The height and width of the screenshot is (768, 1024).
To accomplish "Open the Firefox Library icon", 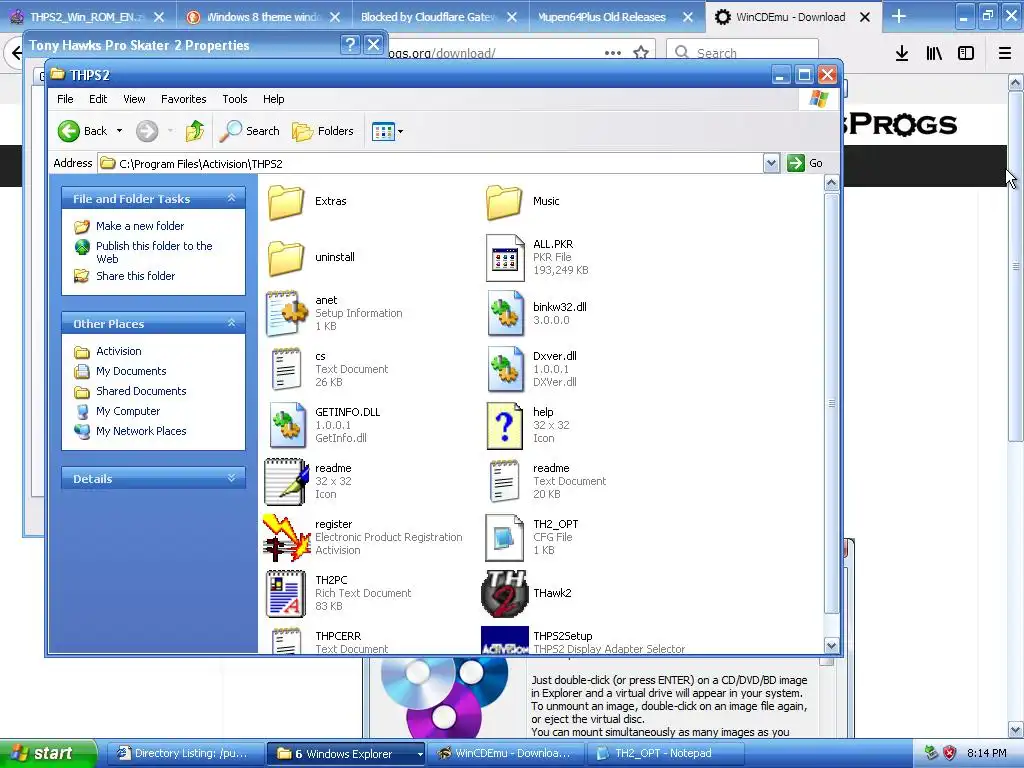I will pyautogui.click(x=934, y=53).
